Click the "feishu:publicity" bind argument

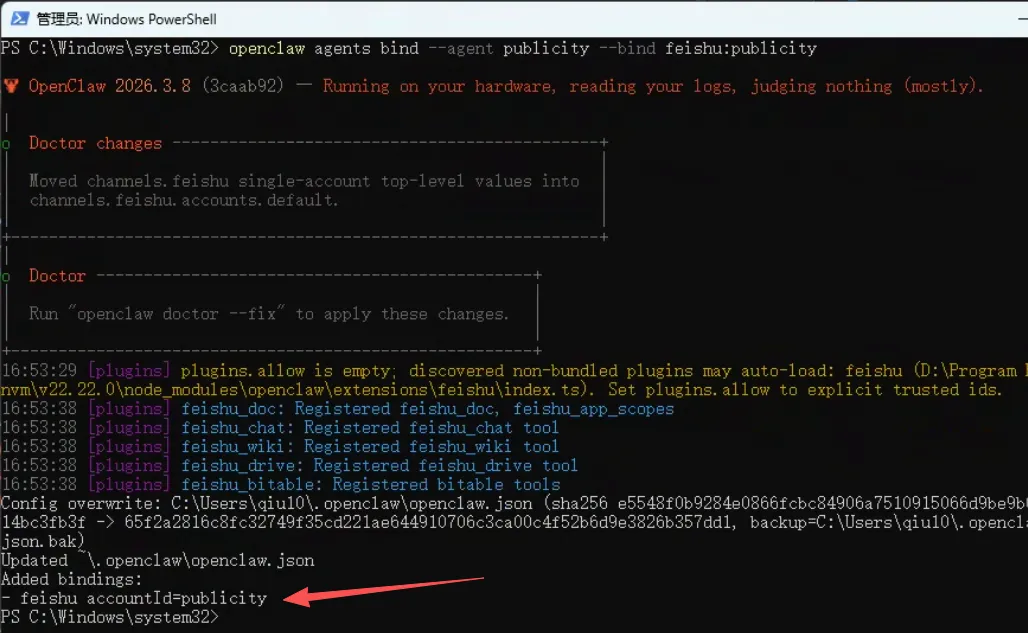741,48
